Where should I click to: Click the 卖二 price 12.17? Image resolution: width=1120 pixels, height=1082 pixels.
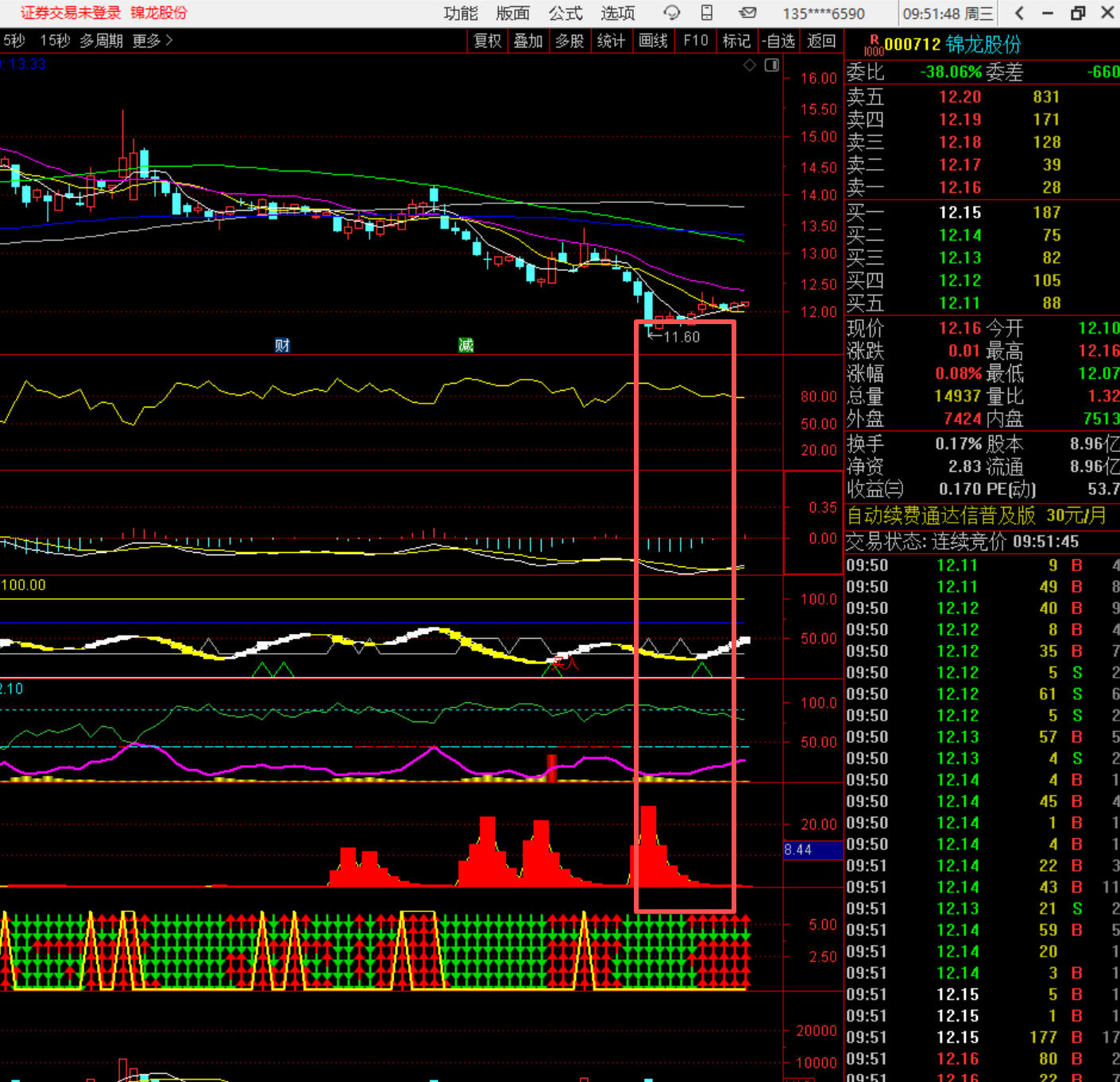coord(960,165)
